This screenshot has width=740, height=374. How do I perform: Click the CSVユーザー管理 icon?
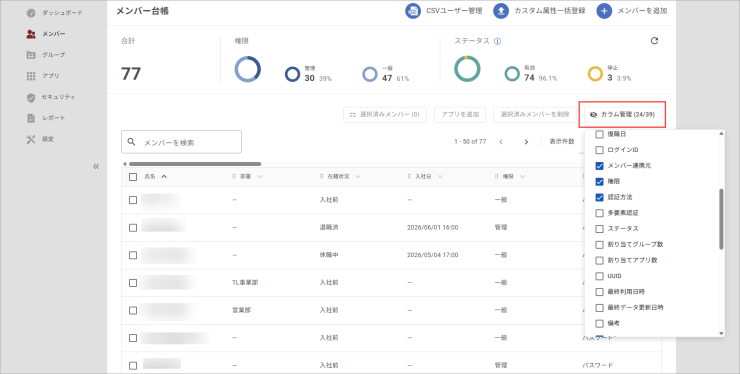(413, 10)
